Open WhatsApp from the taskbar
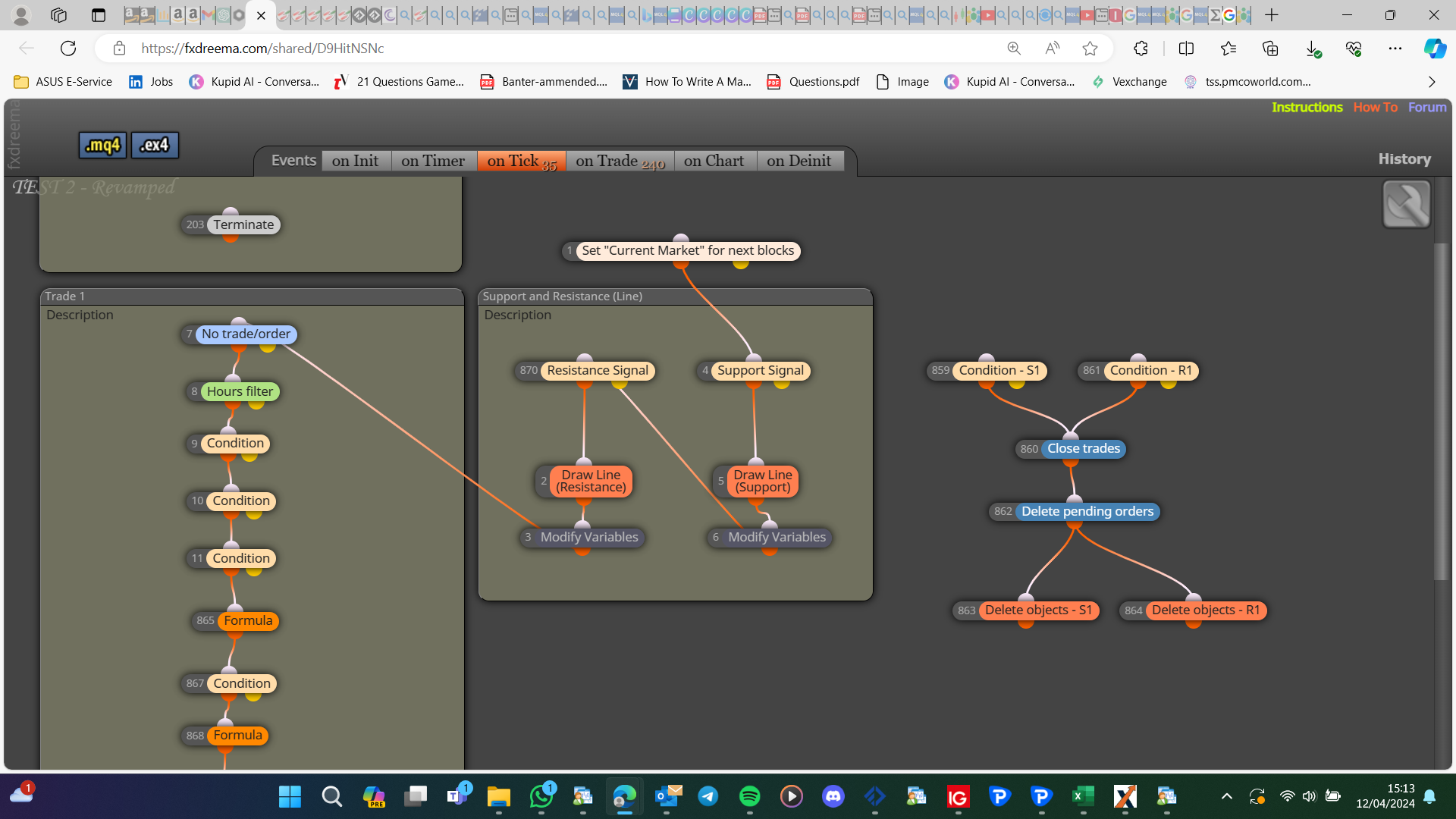This screenshot has height=819, width=1456. pos(541,796)
